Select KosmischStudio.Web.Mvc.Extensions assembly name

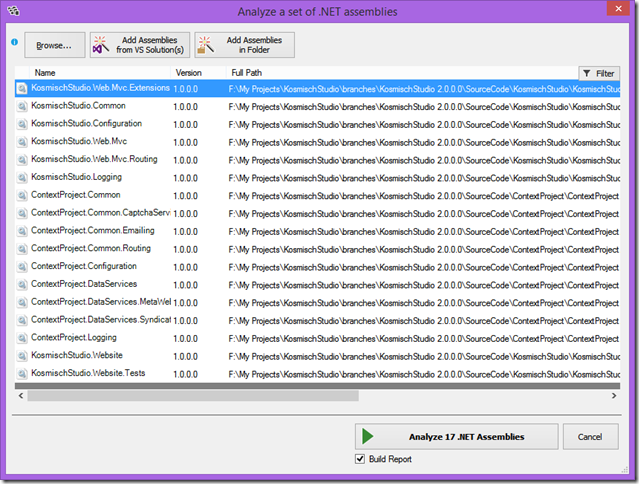pos(100,88)
